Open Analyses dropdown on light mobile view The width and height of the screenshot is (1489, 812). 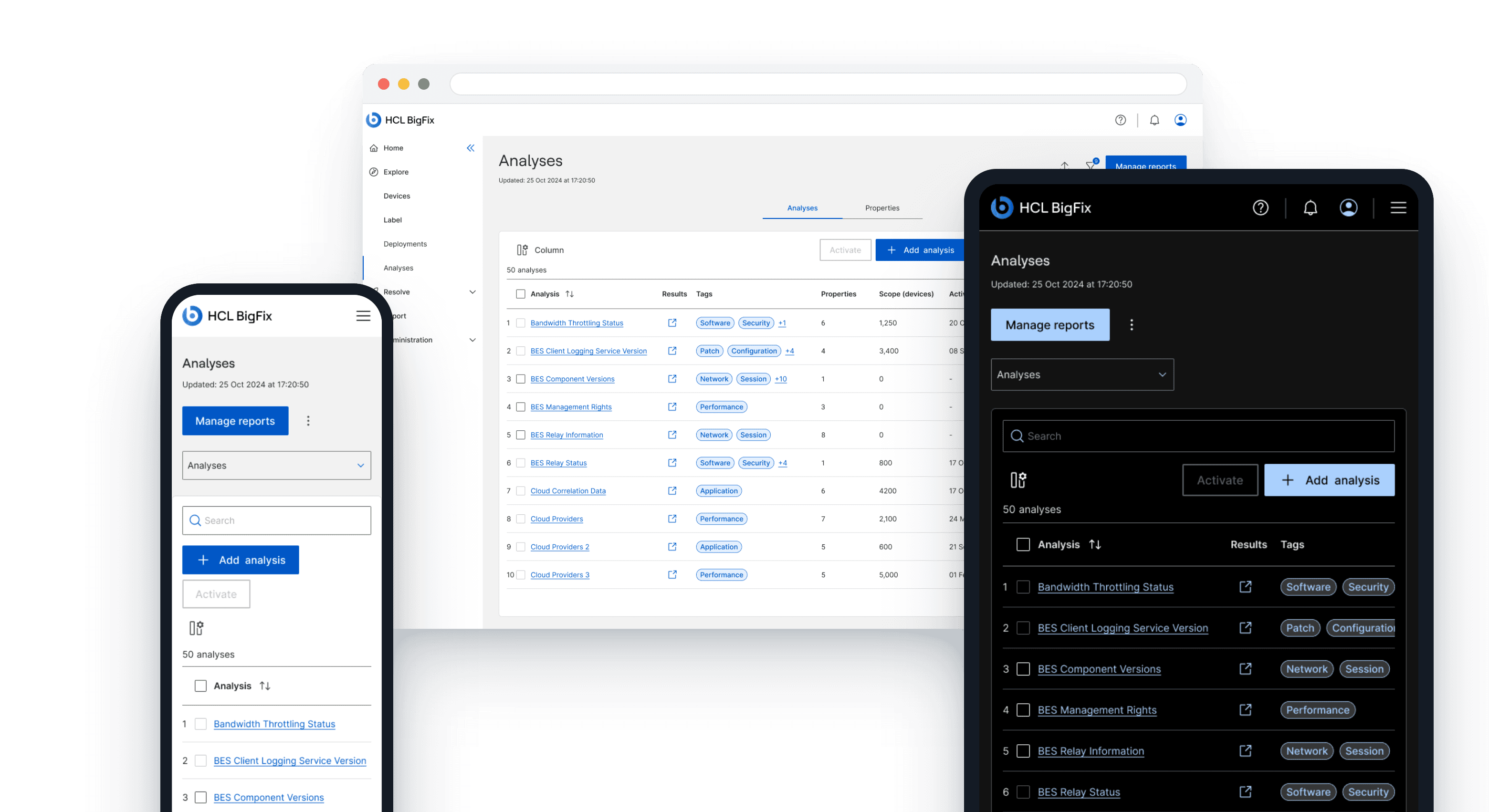coord(276,465)
